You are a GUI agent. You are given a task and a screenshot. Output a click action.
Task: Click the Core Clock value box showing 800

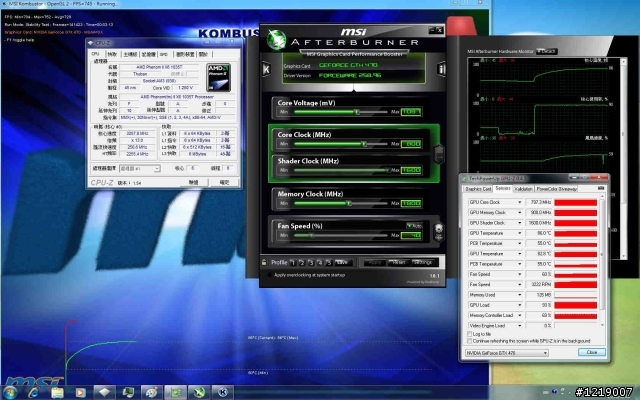(411, 144)
